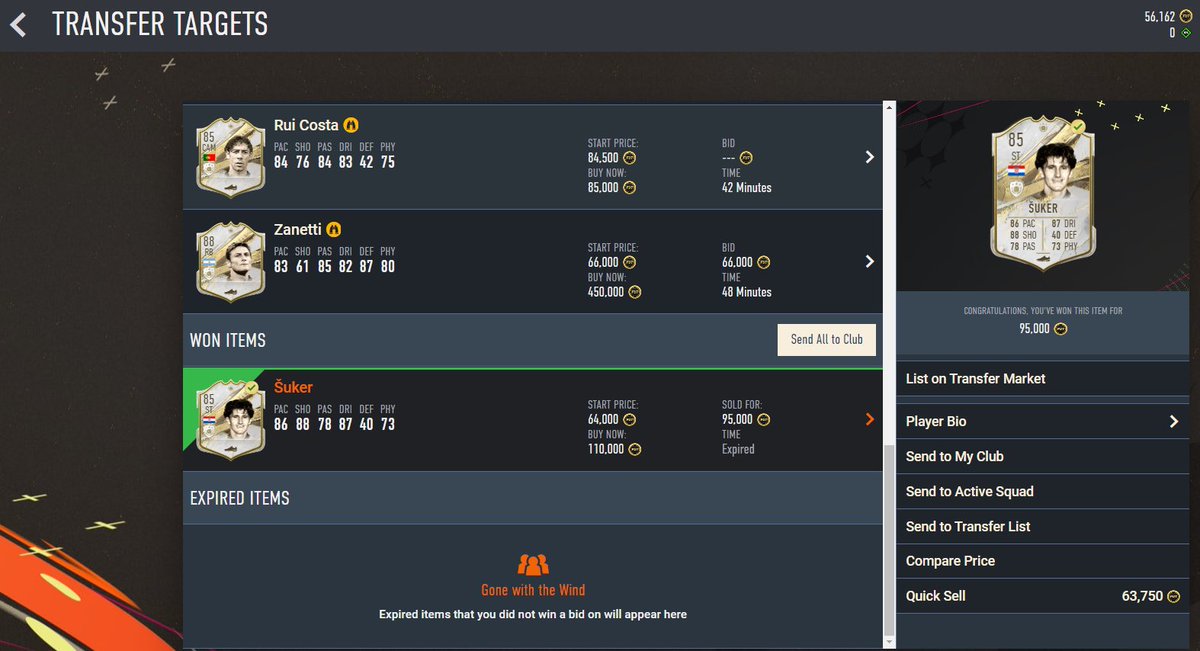This screenshot has width=1200, height=651.
Task: Expand Rui Costa row with chevron
Action: click(869, 157)
